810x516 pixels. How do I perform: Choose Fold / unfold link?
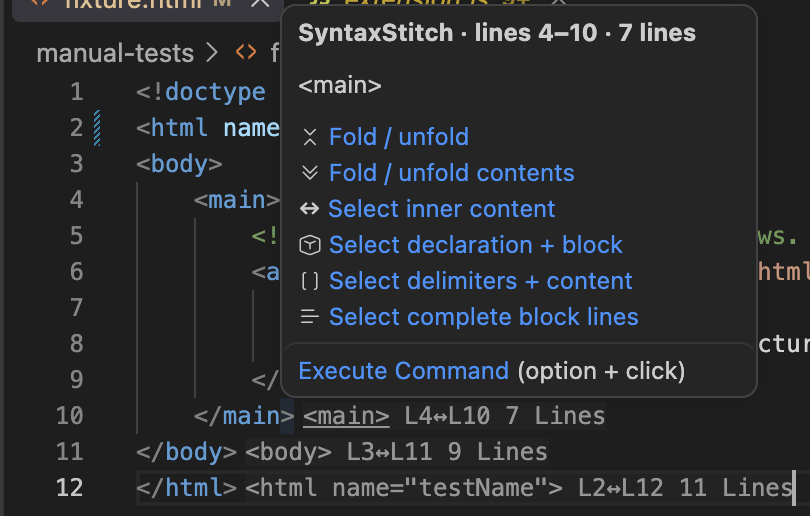click(x=399, y=137)
